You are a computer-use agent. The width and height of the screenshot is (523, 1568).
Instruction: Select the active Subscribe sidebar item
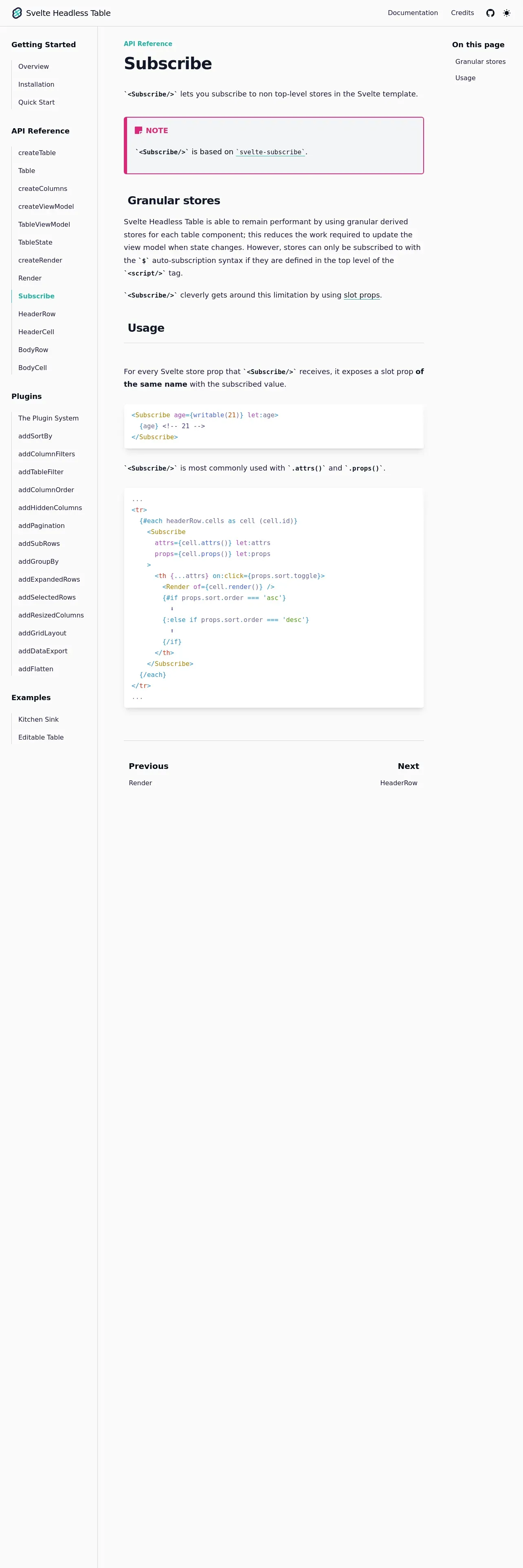point(37,296)
